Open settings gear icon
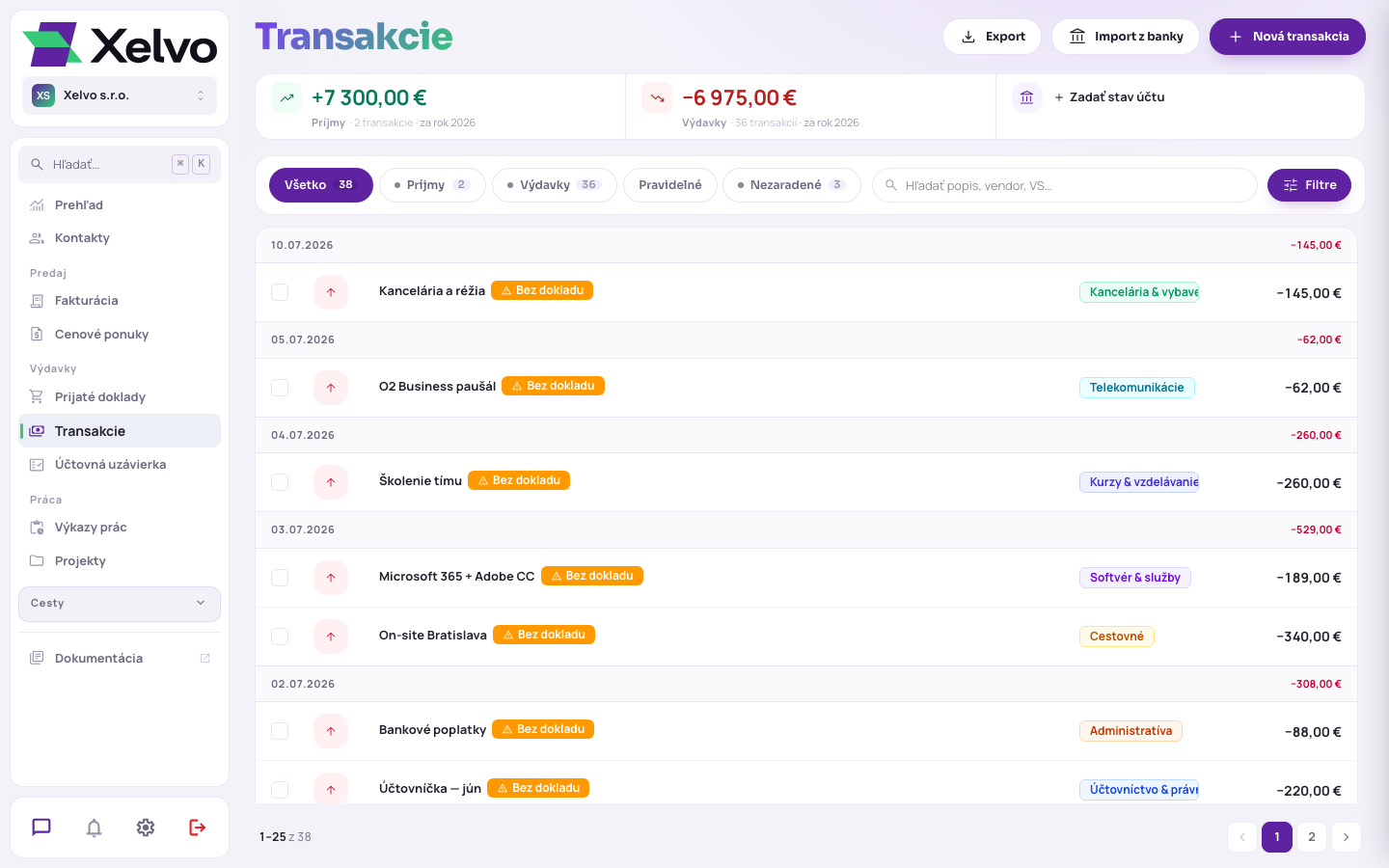The width and height of the screenshot is (1389, 868). [x=146, y=827]
